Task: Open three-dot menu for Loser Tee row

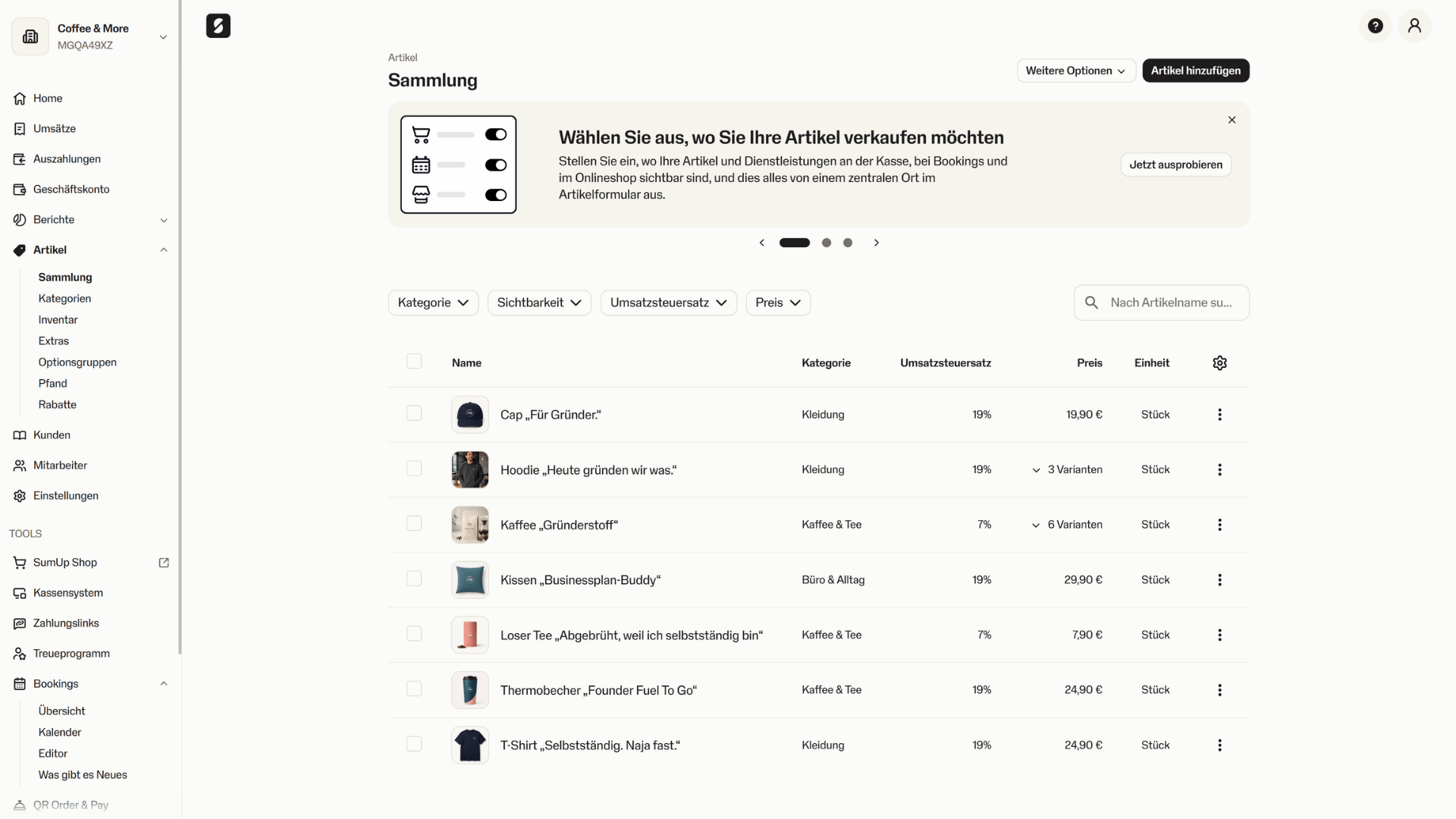Action: pyautogui.click(x=1219, y=635)
